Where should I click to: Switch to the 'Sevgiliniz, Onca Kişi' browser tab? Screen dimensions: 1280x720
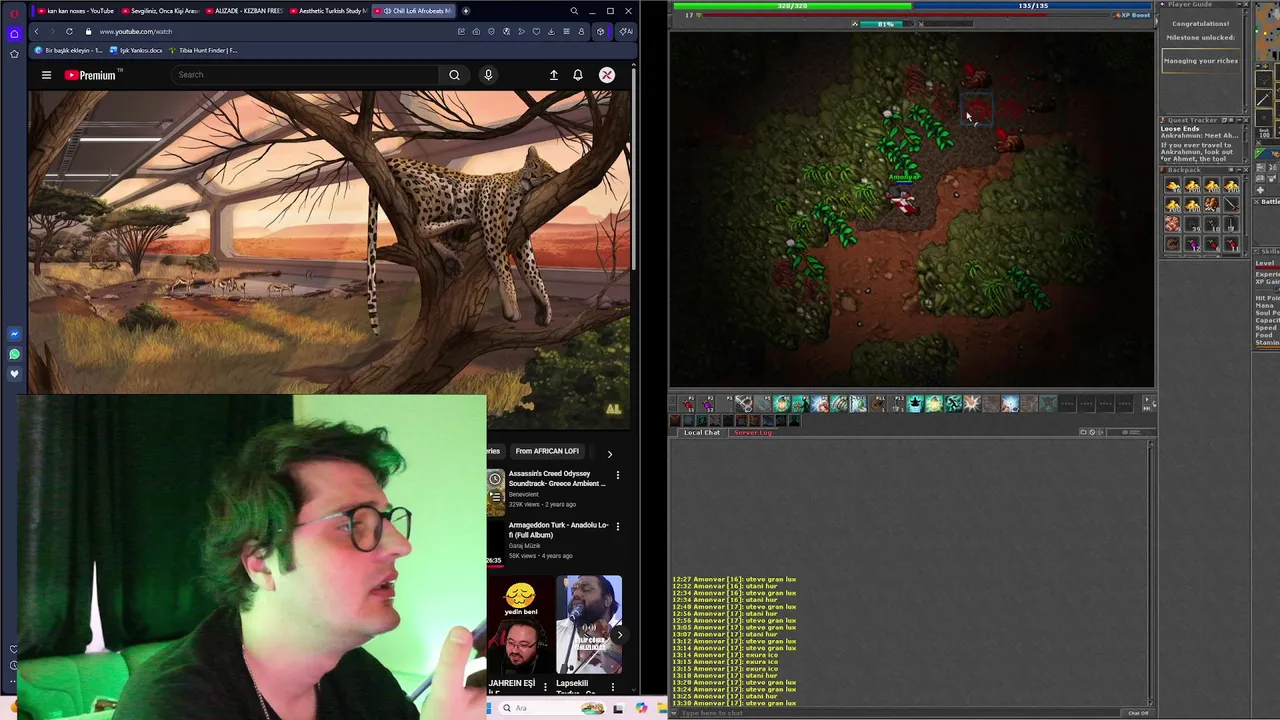160,11
